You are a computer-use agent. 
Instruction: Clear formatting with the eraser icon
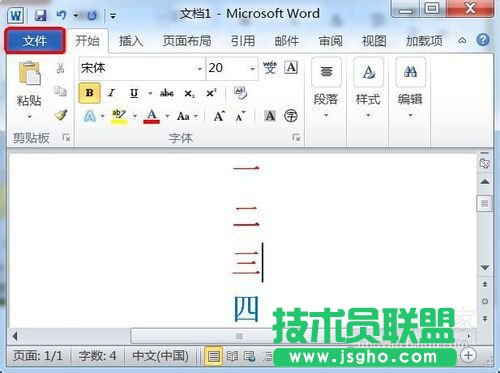pyautogui.click(x=240, y=93)
